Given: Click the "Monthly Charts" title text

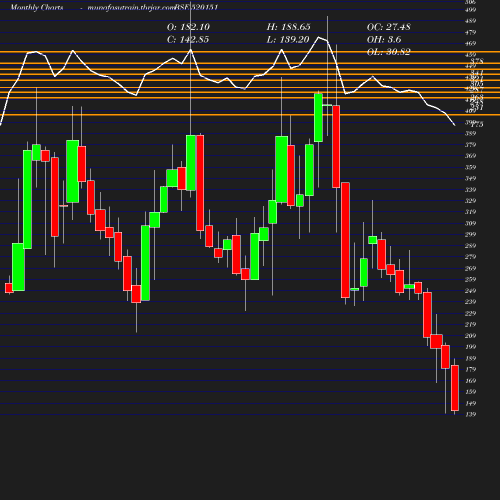Looking at the screenshot, I should (37, 7).
